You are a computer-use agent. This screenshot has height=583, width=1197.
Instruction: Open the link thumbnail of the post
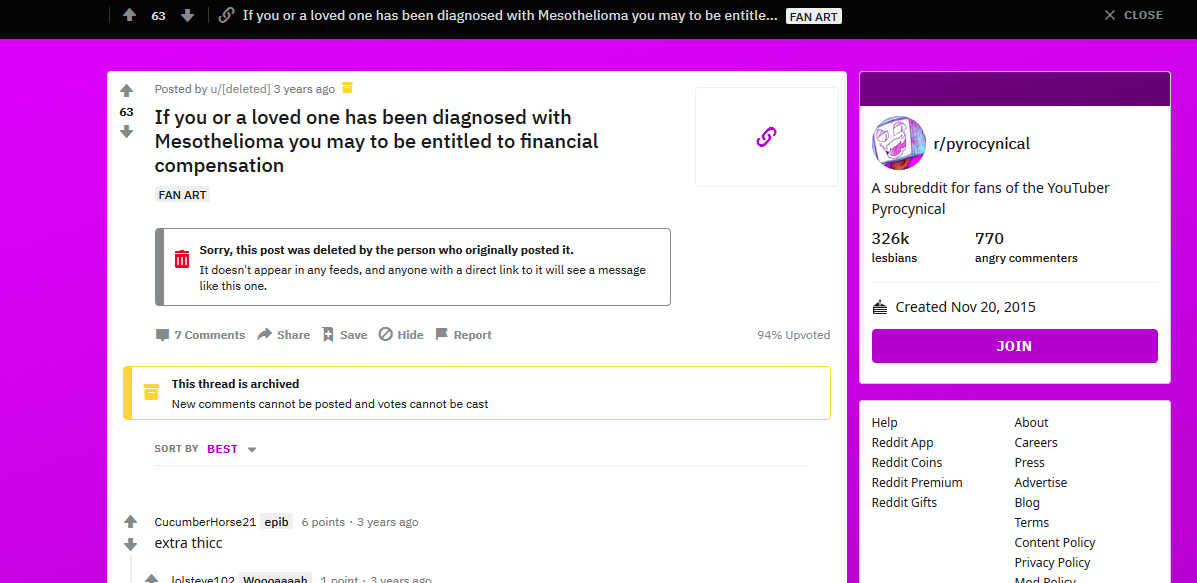pos(766,137)
